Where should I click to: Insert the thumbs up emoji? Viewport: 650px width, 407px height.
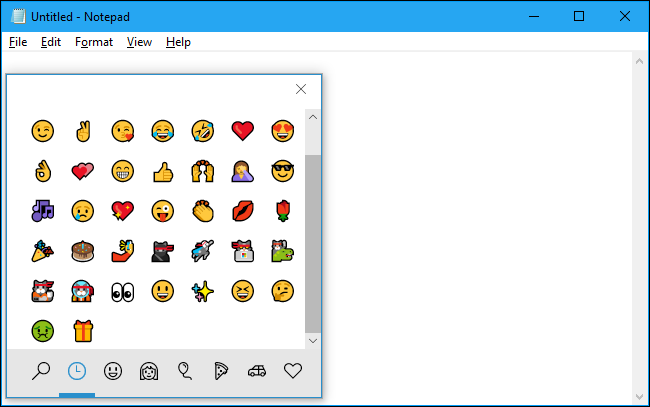(163, 172)
